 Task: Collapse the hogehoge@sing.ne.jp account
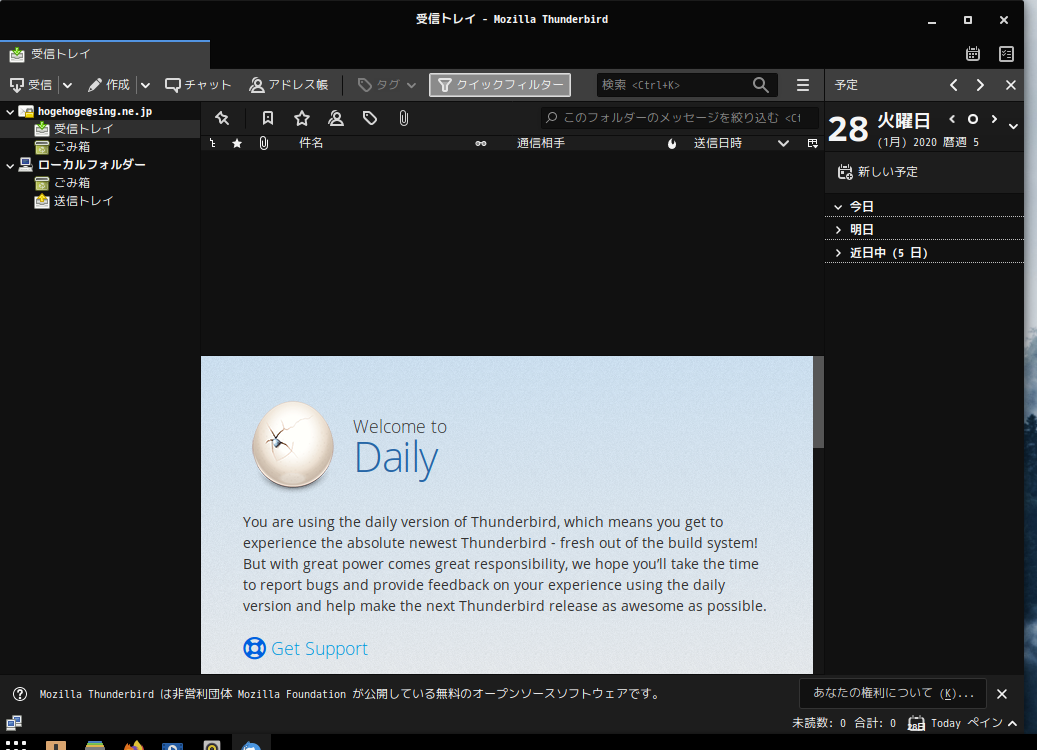pos(10,112)
